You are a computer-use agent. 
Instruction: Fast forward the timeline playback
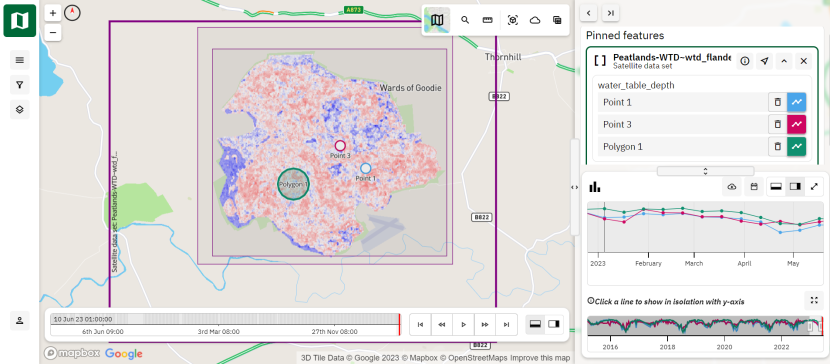point(485,324)
